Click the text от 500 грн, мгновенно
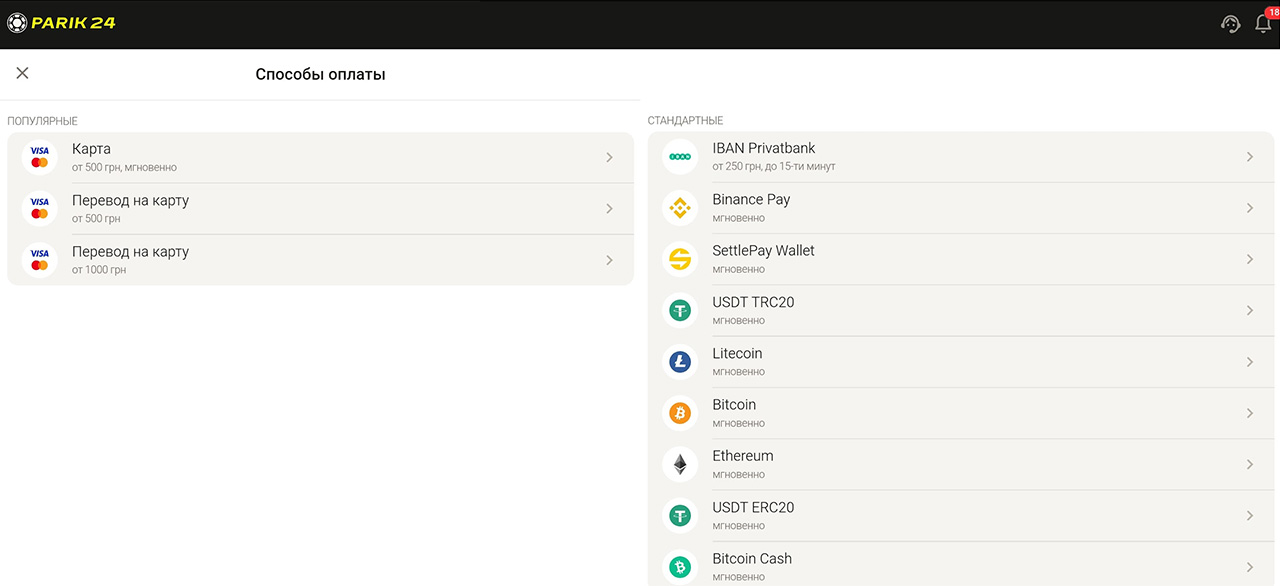 (x=124, y=167)
